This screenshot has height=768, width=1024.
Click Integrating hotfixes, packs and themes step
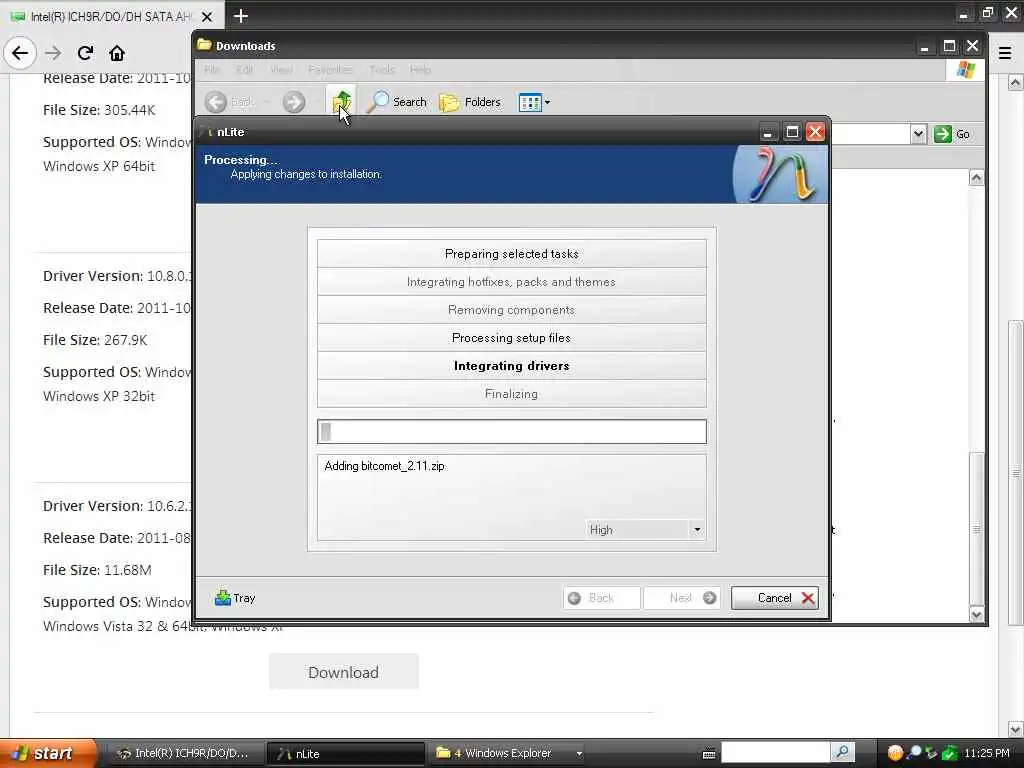[511, 281]
